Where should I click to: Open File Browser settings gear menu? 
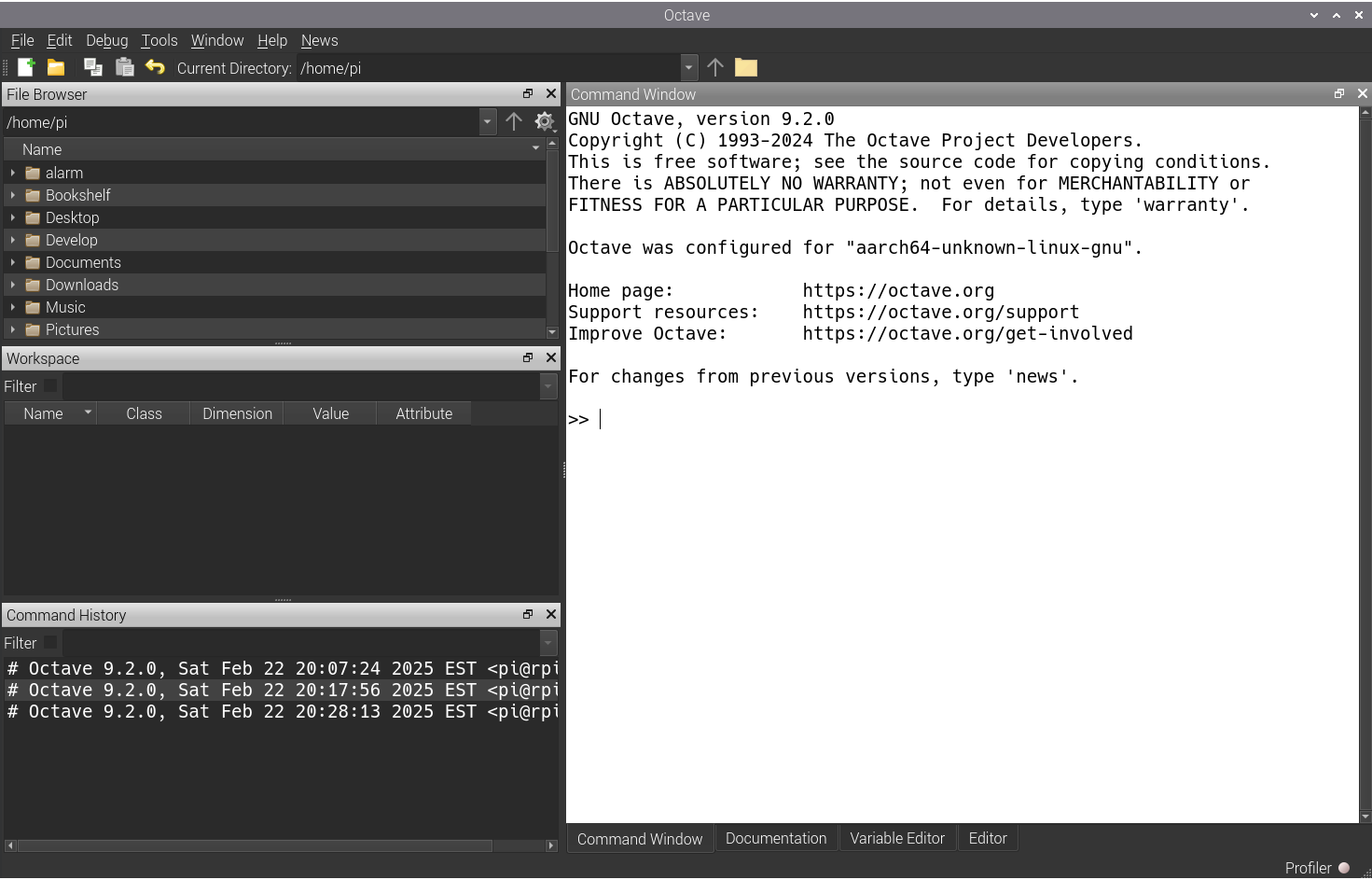click(x=545, y=121)
